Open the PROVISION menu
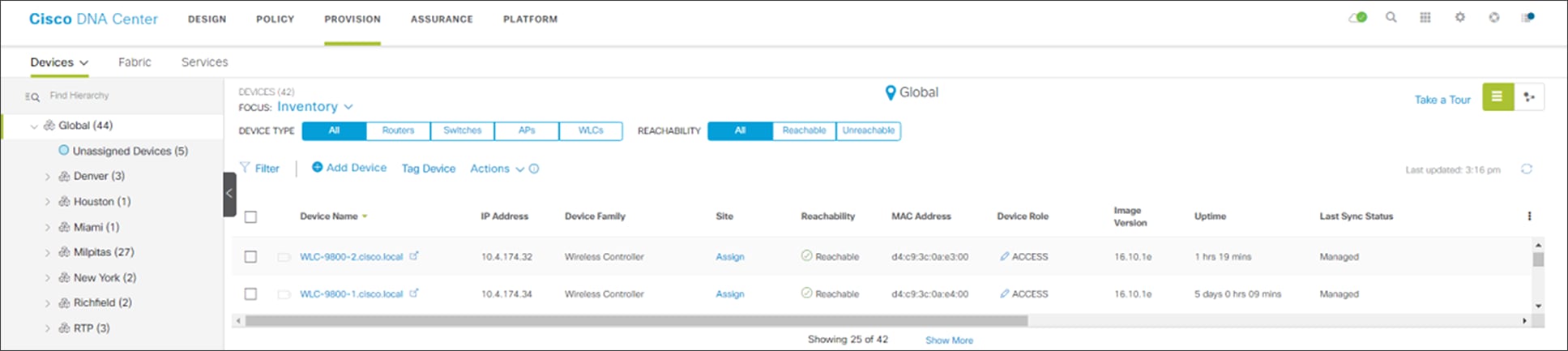This screenshot has height=351, width=1568. pos(352,19)
